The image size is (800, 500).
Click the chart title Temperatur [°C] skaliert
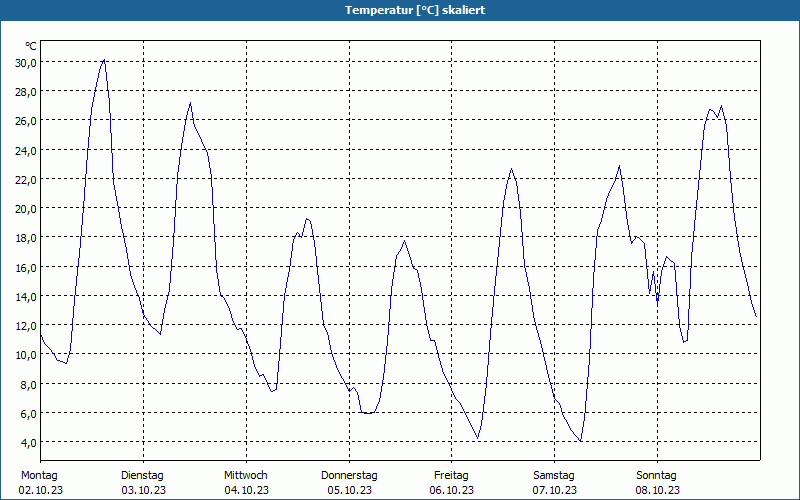tap(415, 10)
